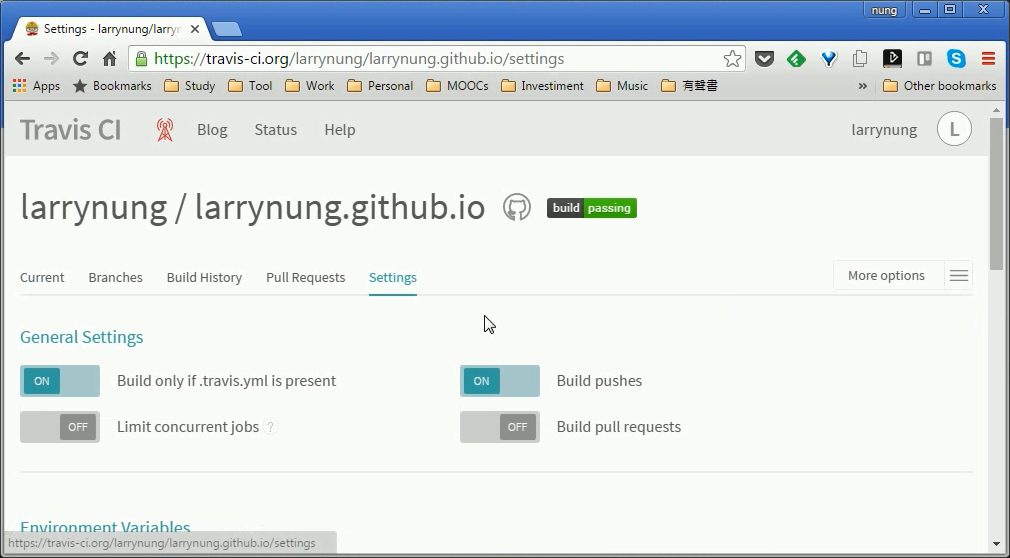This screenshot has width=1010, height=558.
Task: Click the hamburger lines beside More options
Action: point(958,276)
